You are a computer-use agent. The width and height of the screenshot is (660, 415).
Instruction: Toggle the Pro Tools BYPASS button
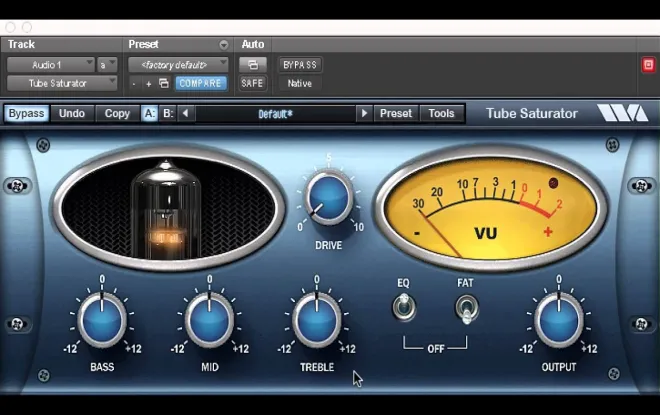pos(300,65)
